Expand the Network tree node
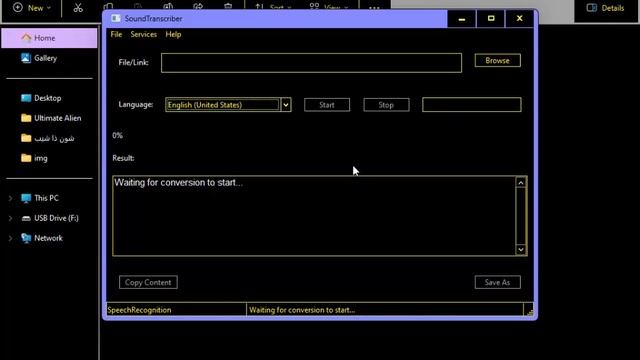Screen dimensions: 640x360 pos(10,238)
